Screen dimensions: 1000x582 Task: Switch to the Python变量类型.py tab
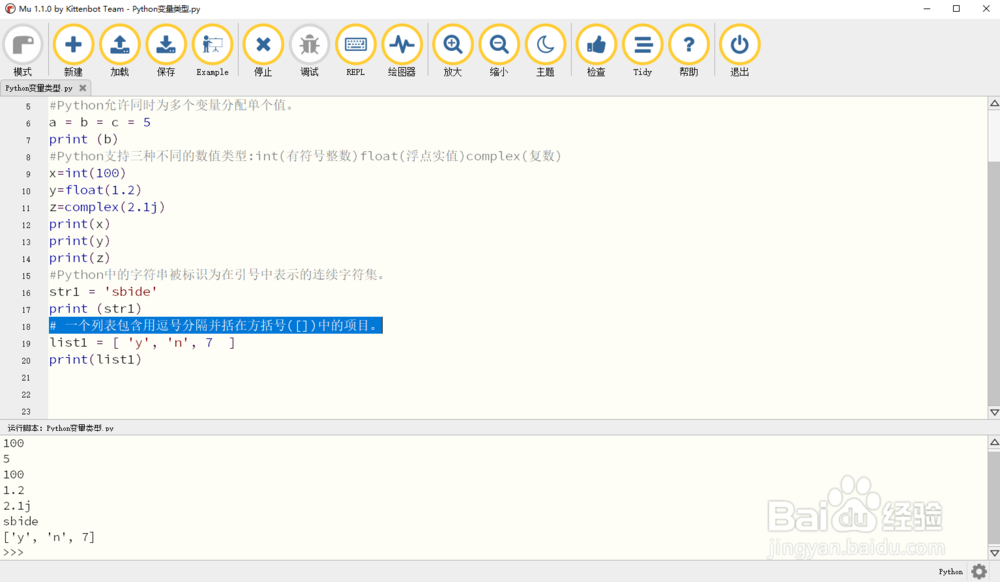pyautogui.click(x=39, y=88)
